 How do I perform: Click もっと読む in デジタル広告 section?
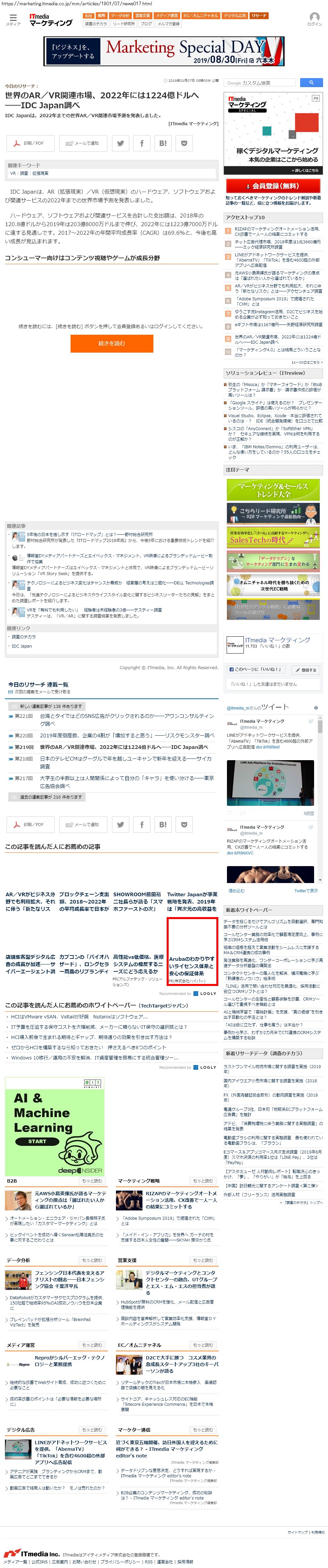[92, 1429]
